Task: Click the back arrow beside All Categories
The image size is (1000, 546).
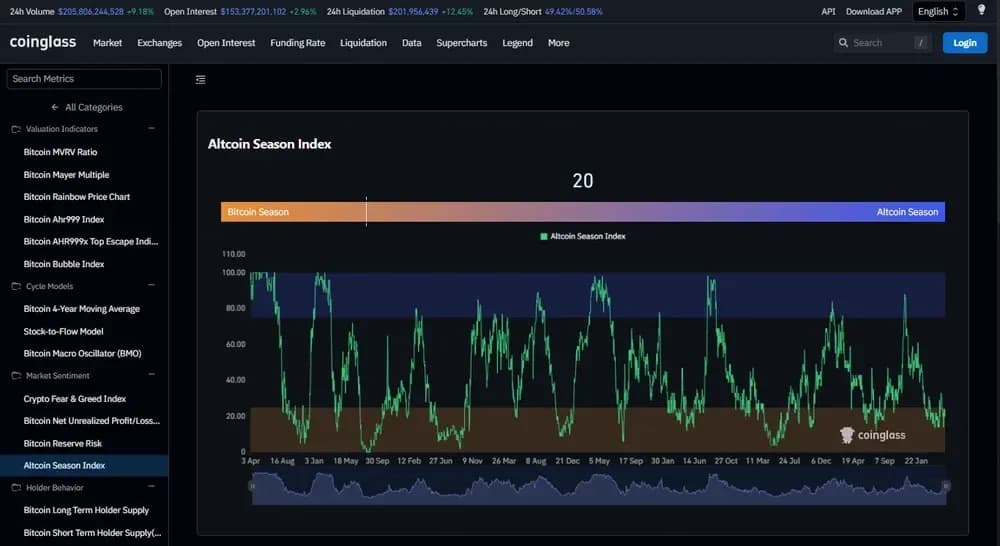Action: pos(55,107)
